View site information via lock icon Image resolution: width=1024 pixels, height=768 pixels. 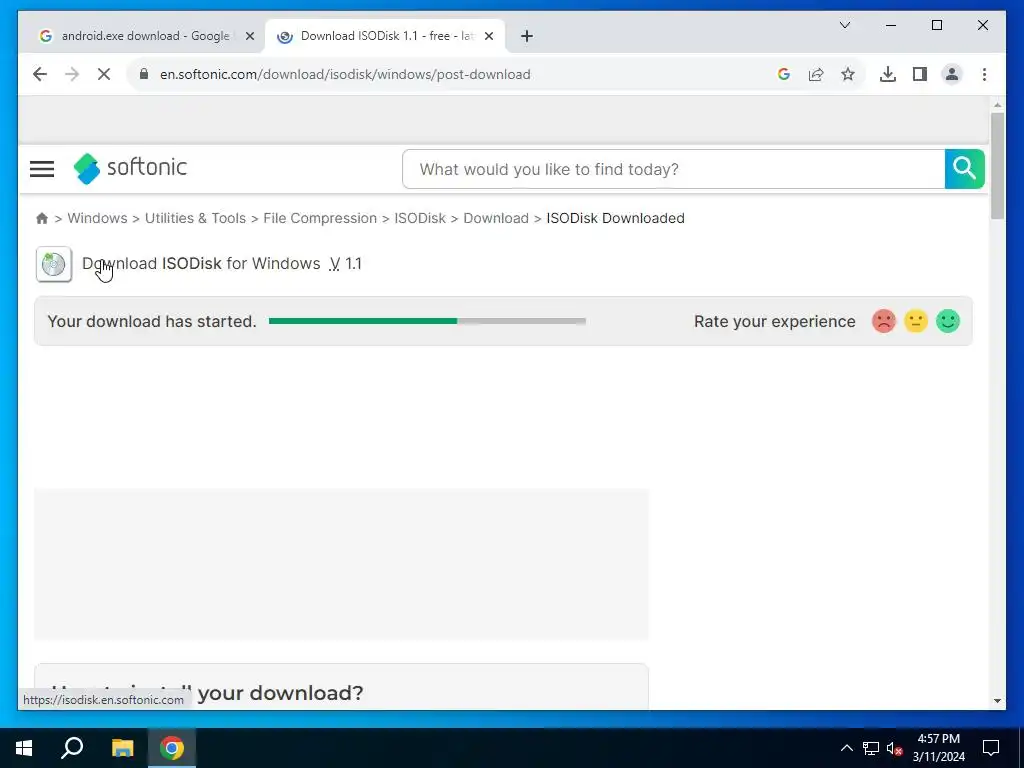click(x=144, y=74)
